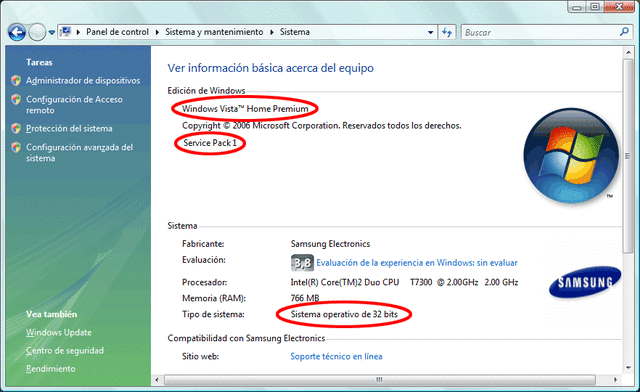Go back with the blue Back arrow
This screenshot has height=392, width=640.
point(17,32)
